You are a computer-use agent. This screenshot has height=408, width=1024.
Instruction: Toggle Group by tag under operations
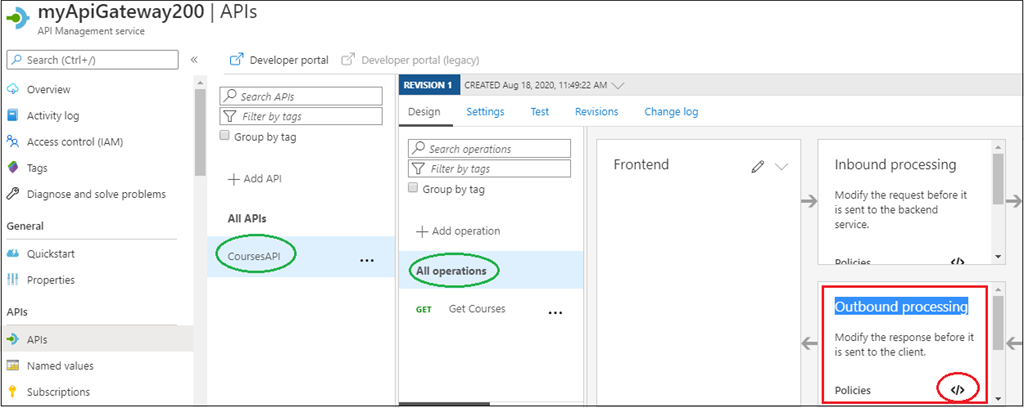(x=415, y=188)
